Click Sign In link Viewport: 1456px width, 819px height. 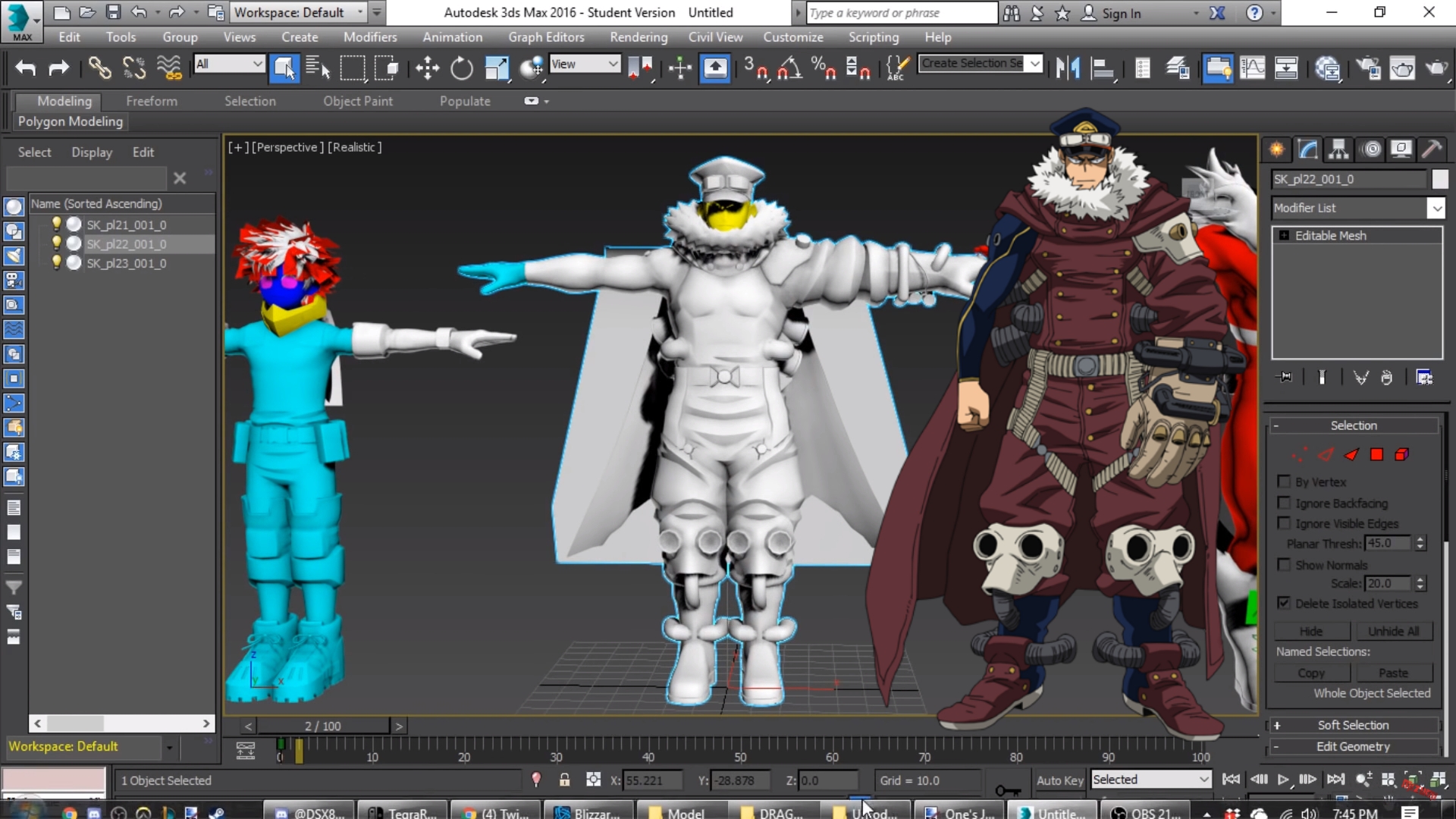pos(1121,13)
